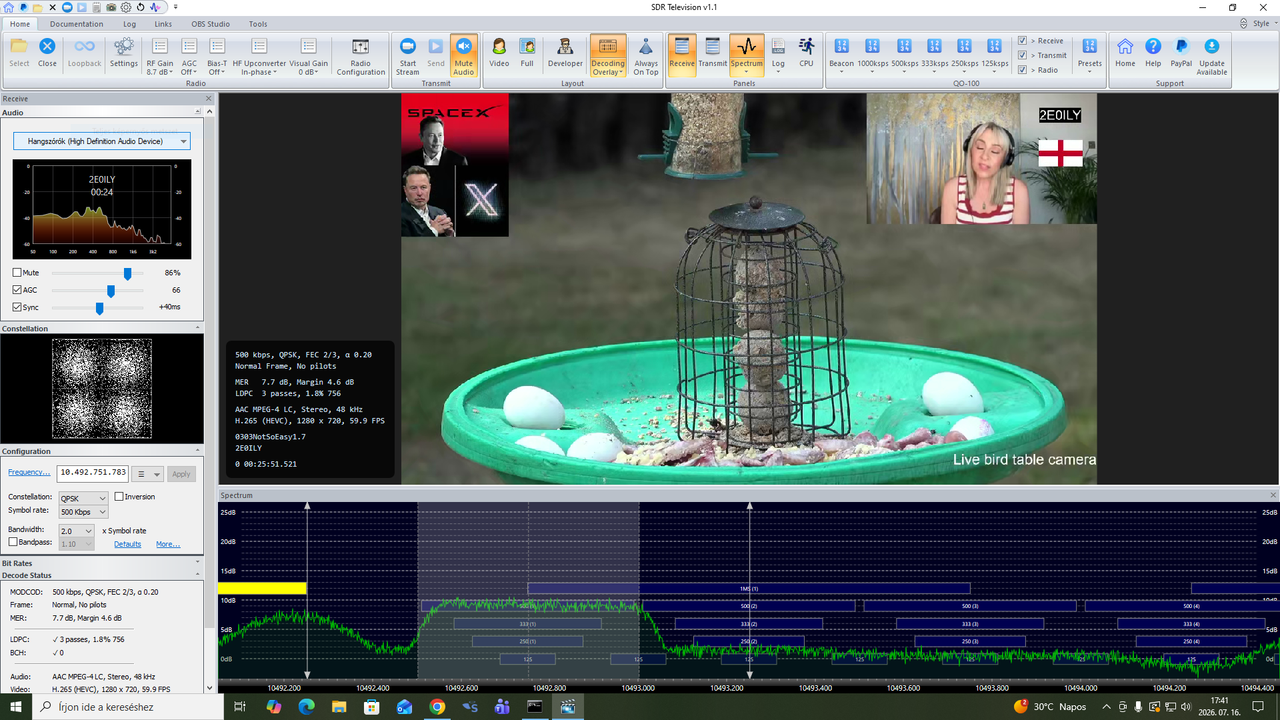Screen dimensions: 1280x720
Task: Click the Frequency link label
Action: coord(29,472)
